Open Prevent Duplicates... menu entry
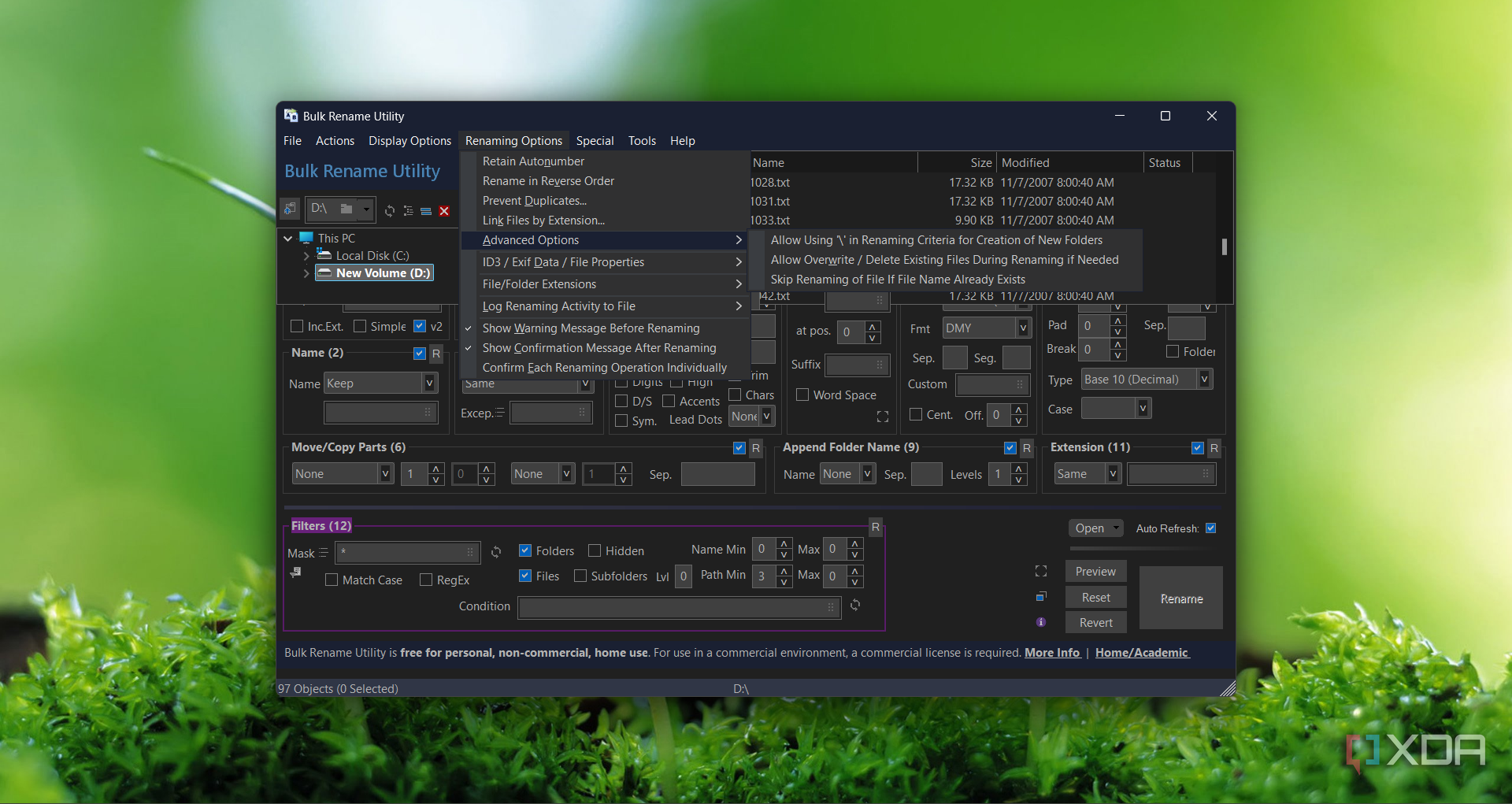The width and height of the screenshot is (1512, 804). click(x=535, y=201)
